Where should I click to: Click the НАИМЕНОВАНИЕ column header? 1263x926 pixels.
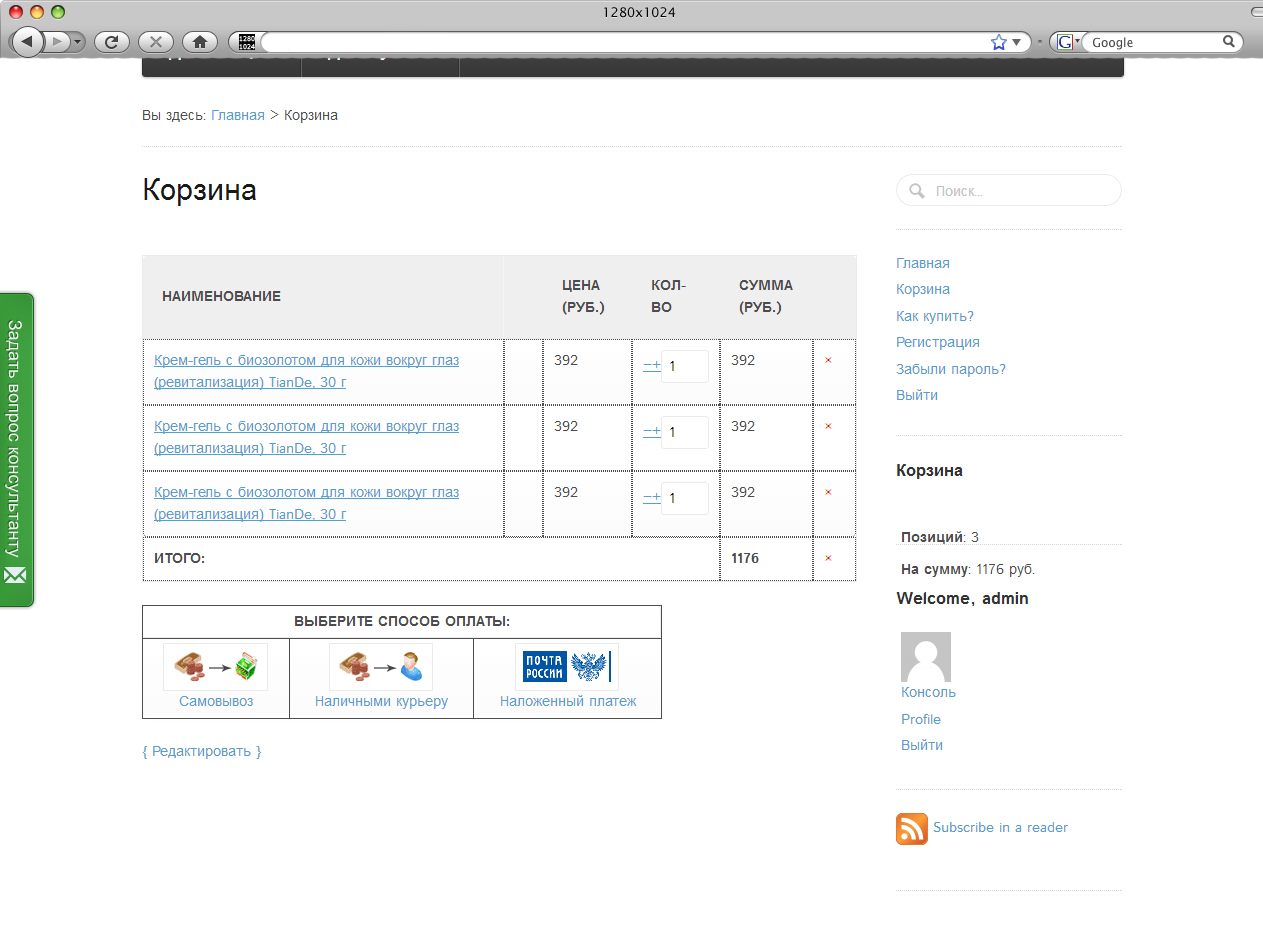[x=221, y=296]
